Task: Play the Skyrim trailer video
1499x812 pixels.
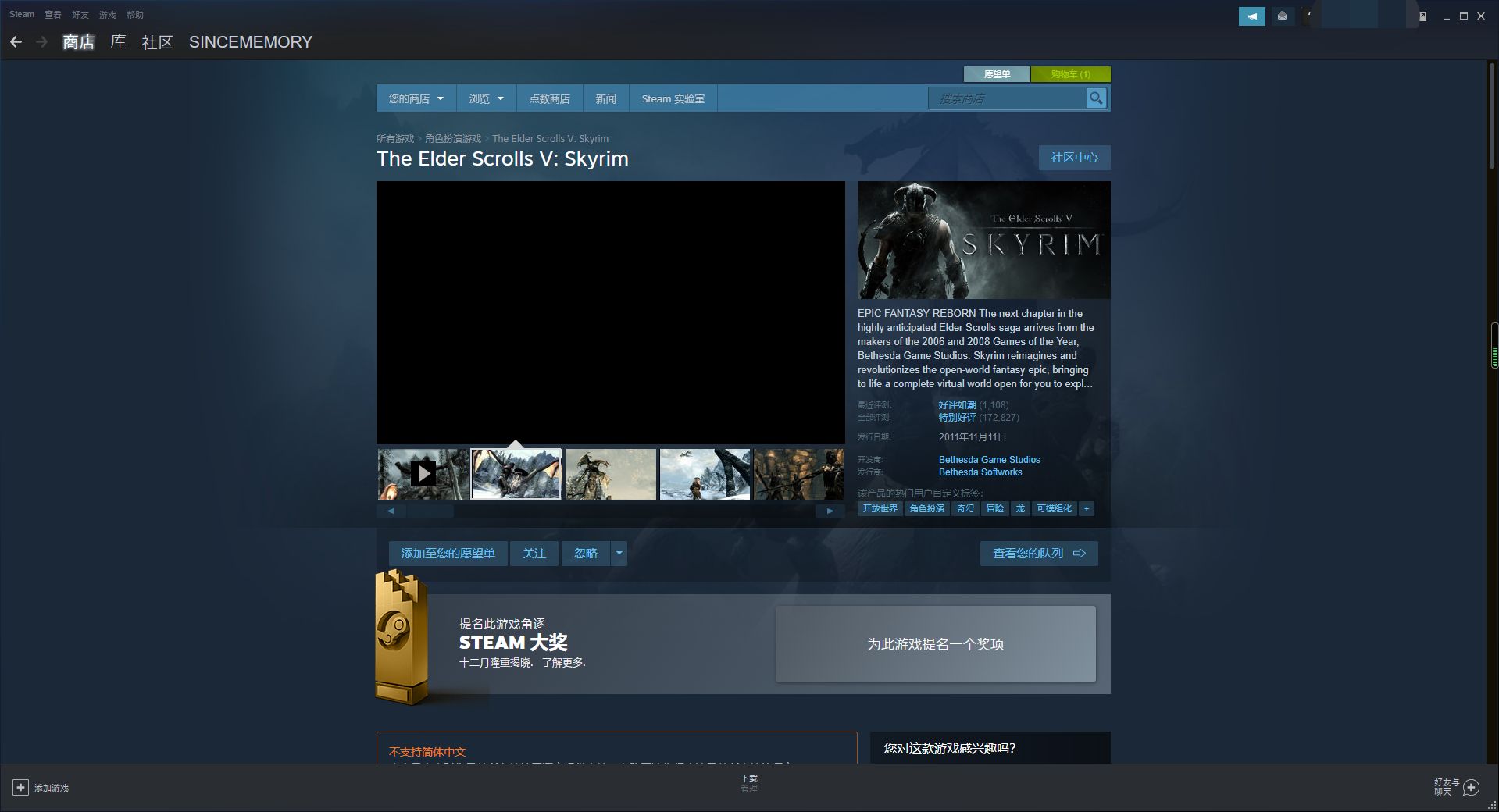Action: coord(424,473)
